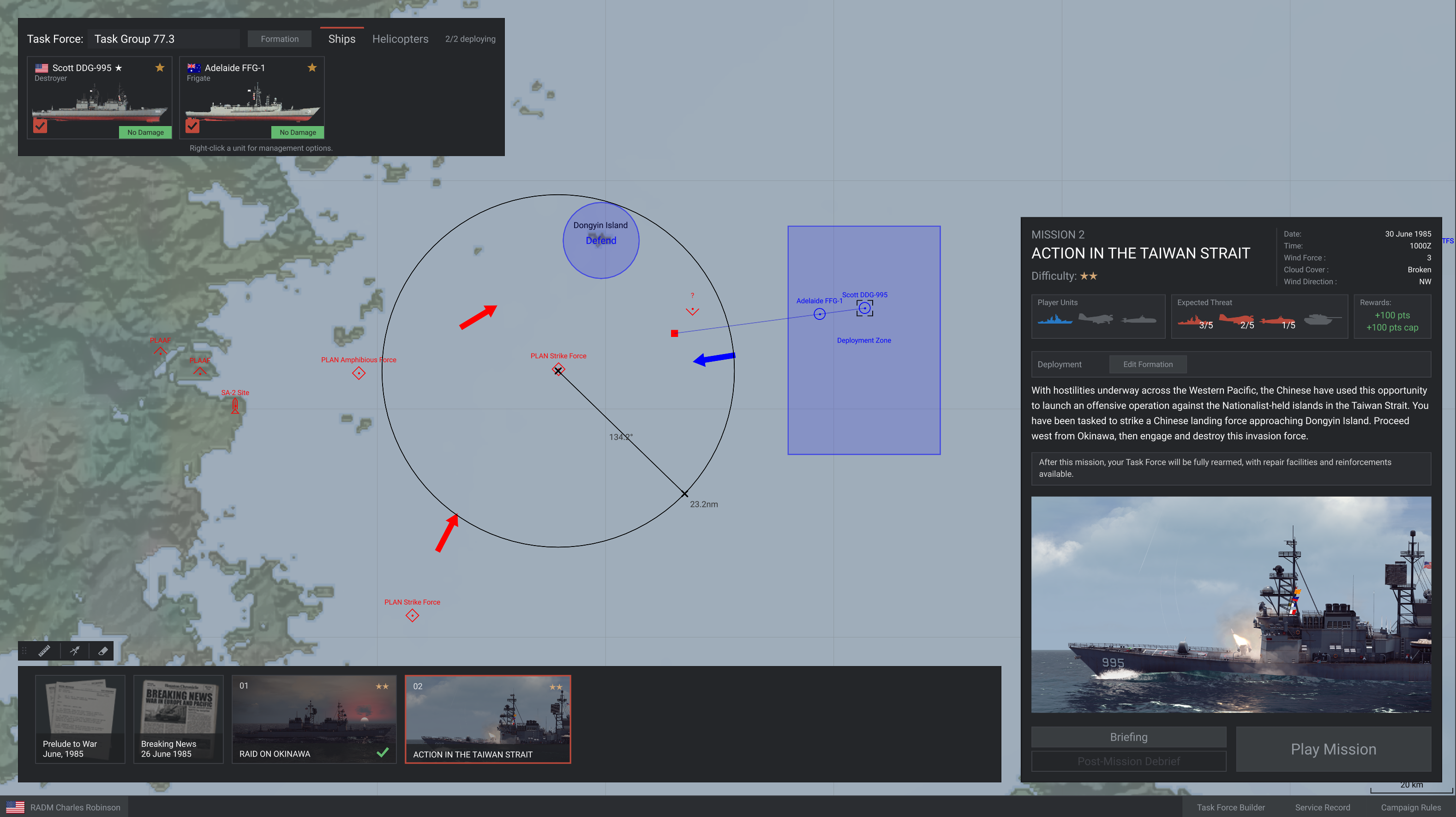Viewport: 1456px width, 817px height.
Task: Click the Dongyin Island Defend zone
Action: pyautogui.click(x=601, y=240)
